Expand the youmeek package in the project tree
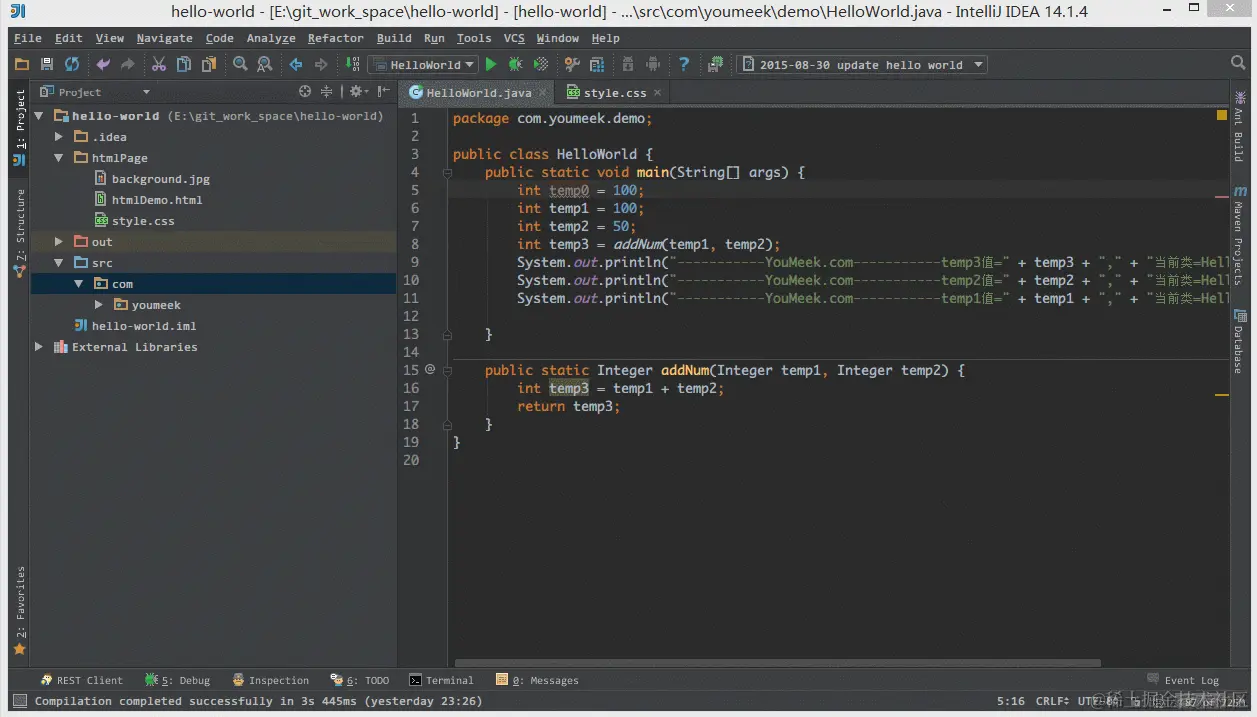1257x717 pixels. pyautogui.click(x=98, y=304)
